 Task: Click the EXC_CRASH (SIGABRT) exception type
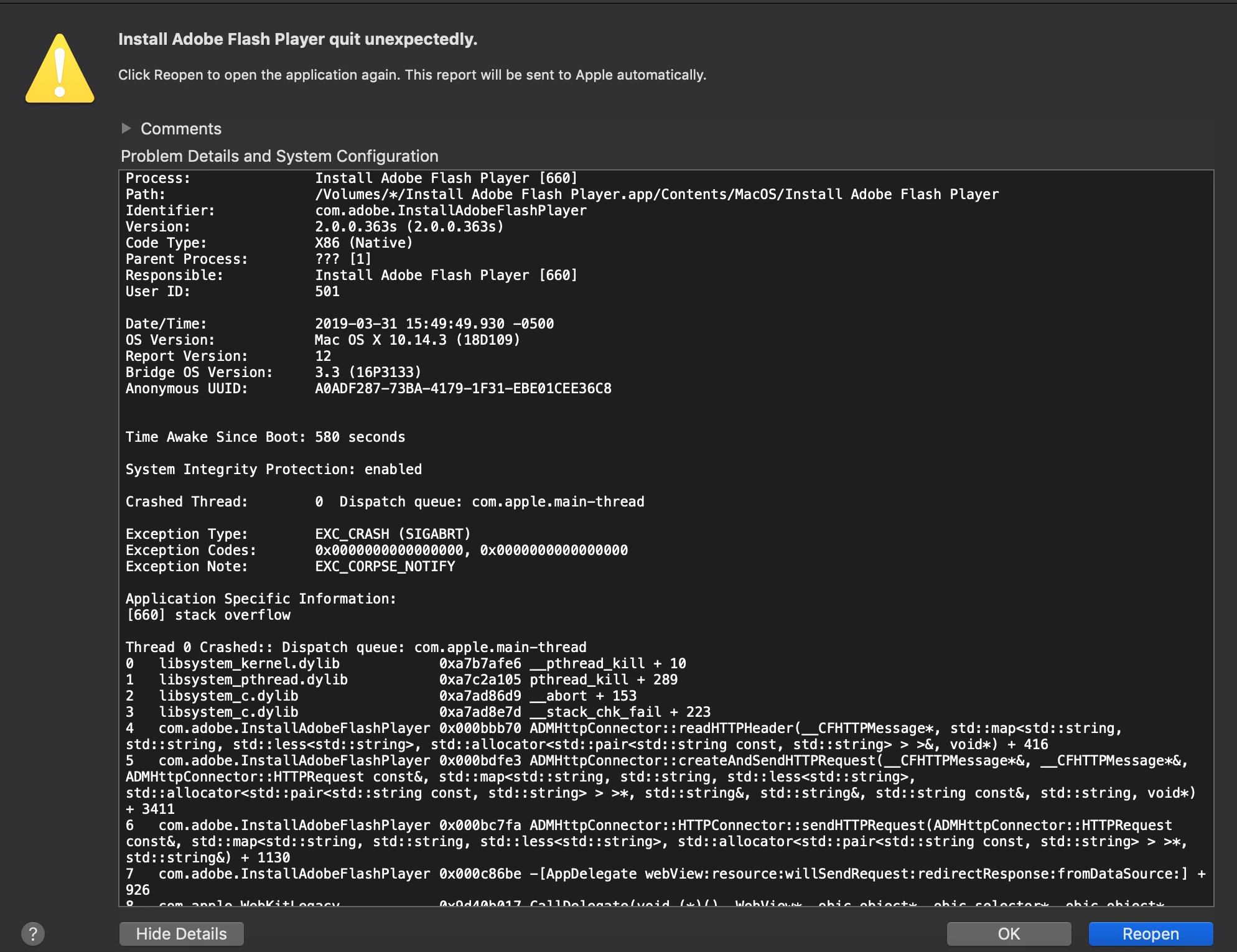pos(392,534)
